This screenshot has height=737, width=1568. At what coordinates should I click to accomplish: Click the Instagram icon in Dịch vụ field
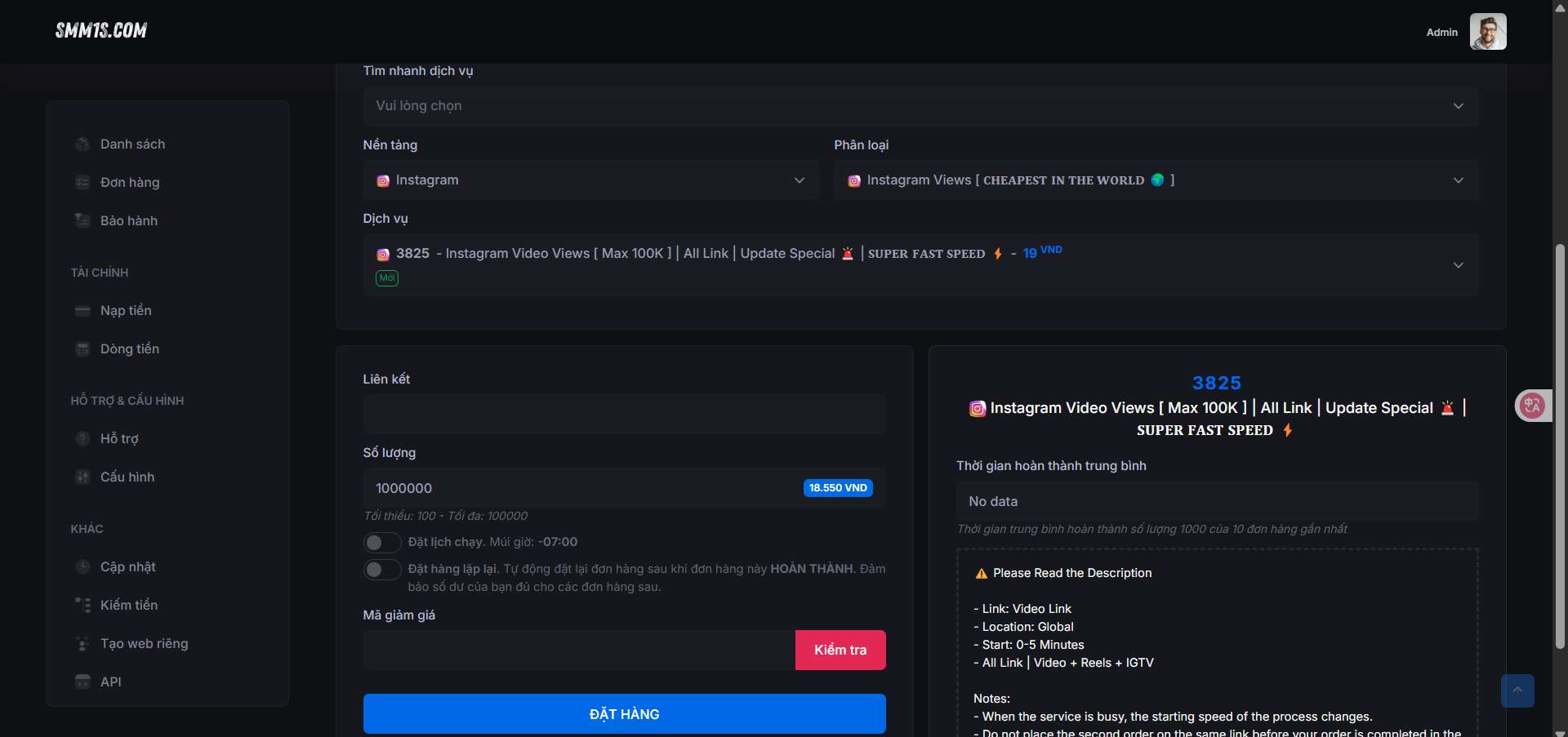point(383,255)
